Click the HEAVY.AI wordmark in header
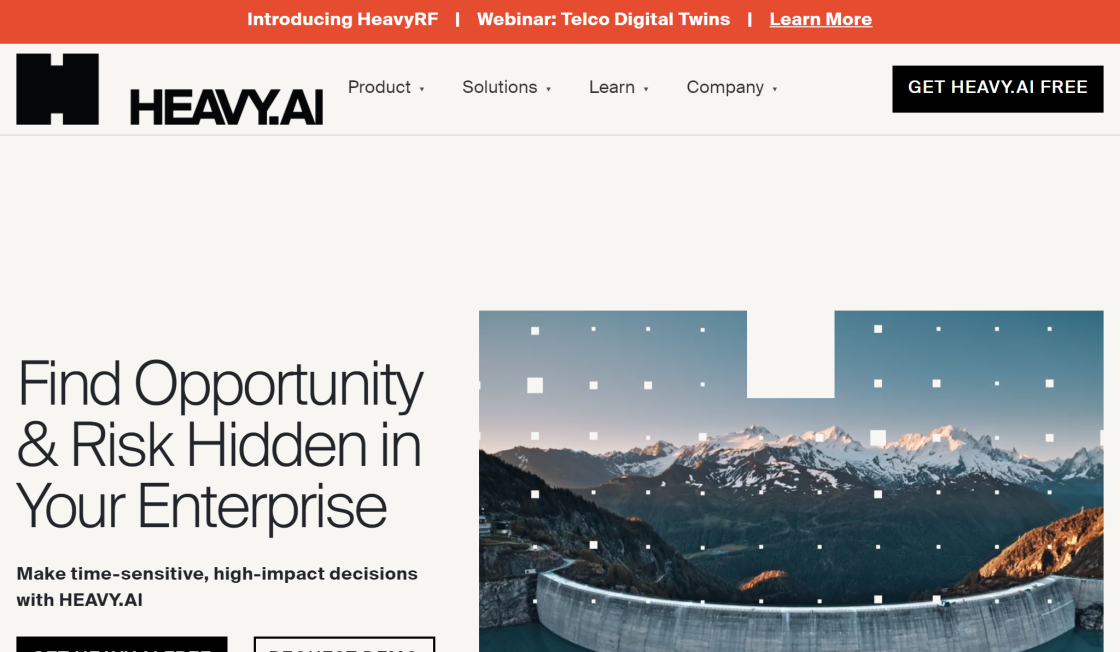This screenshot has width=1120, height=652. pyautogui.click(x=226, y=108)
